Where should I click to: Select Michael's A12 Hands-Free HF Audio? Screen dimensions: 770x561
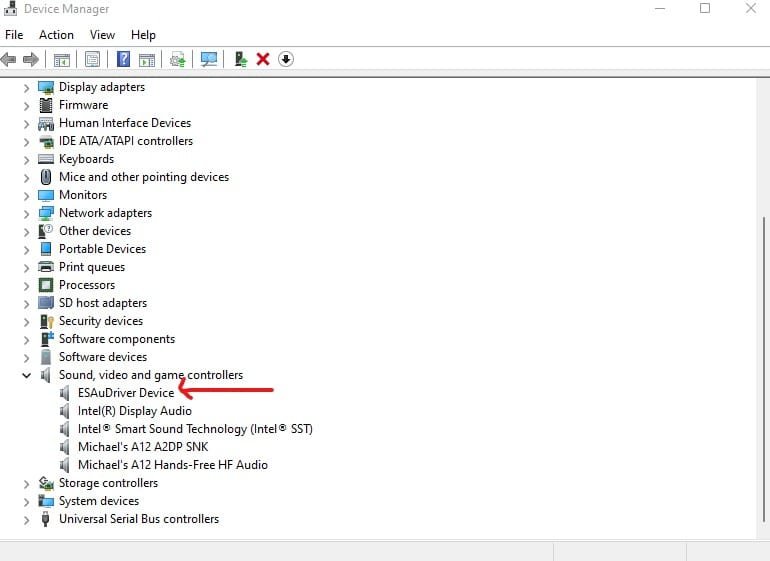[172, 465]
